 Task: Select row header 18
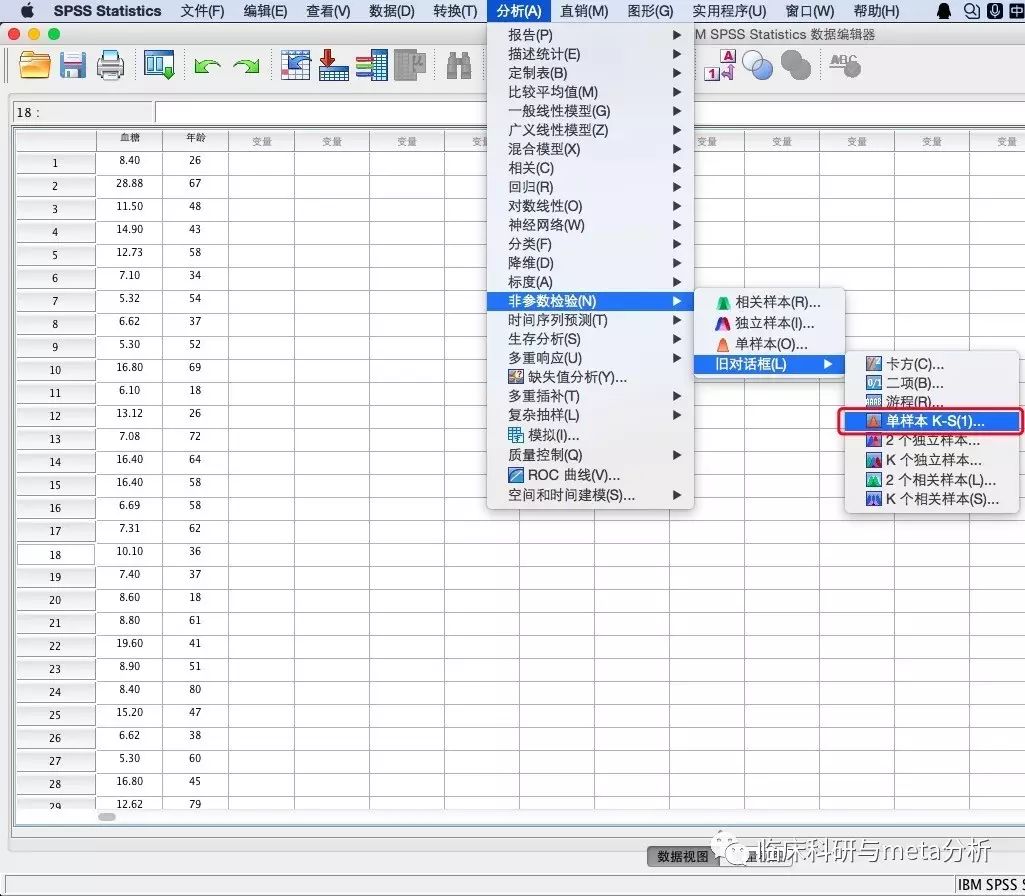[56, 554]
